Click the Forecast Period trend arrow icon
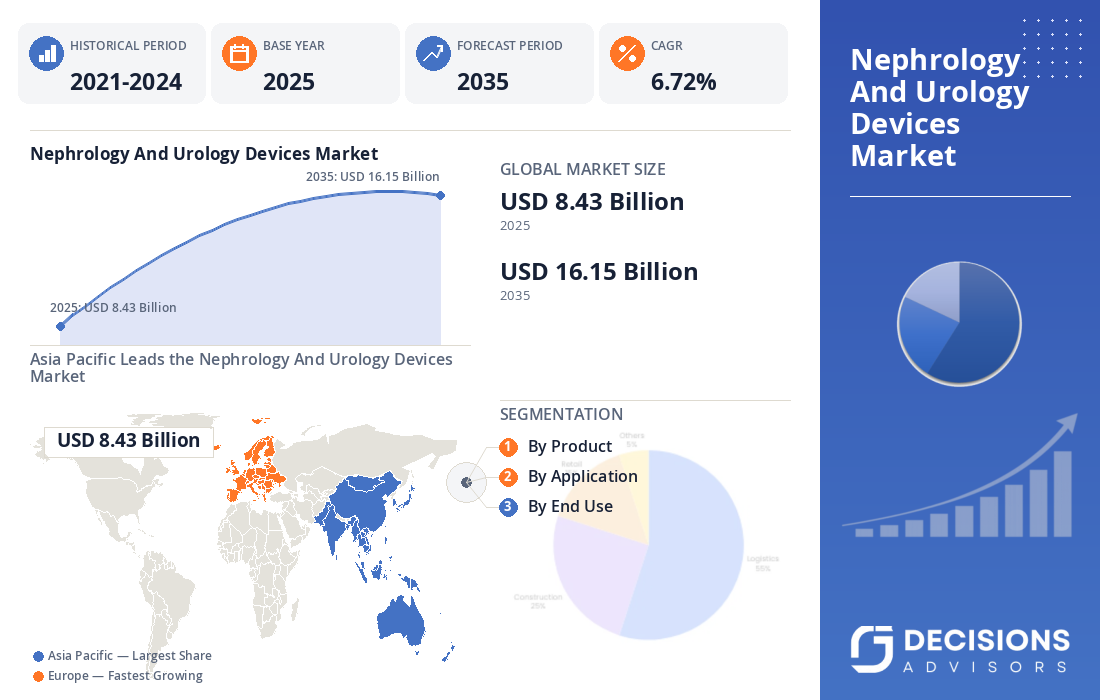Image resolution: width=1100 pixels, height=700 pixels. [x=434, y=53]
